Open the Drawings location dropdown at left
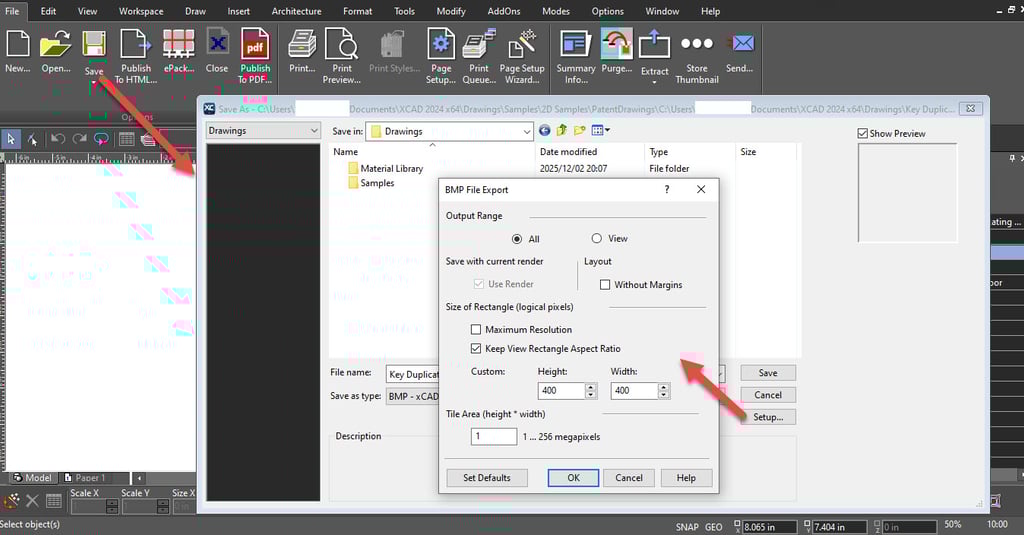1024x535 pixels. pos(263,131)
